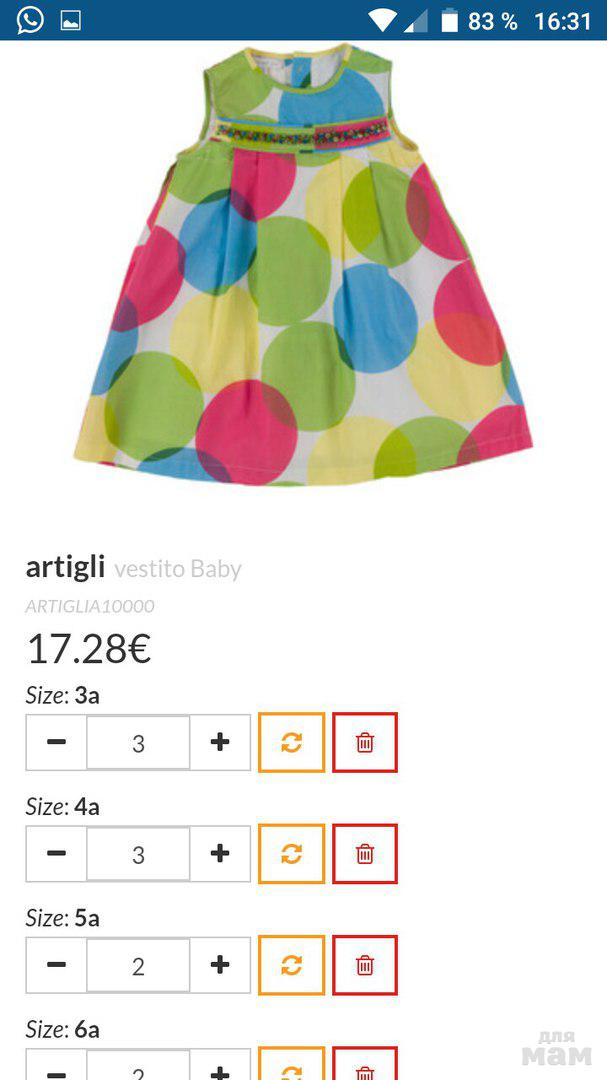Refresh quantity for size 3a

click(x=291, y=742)
